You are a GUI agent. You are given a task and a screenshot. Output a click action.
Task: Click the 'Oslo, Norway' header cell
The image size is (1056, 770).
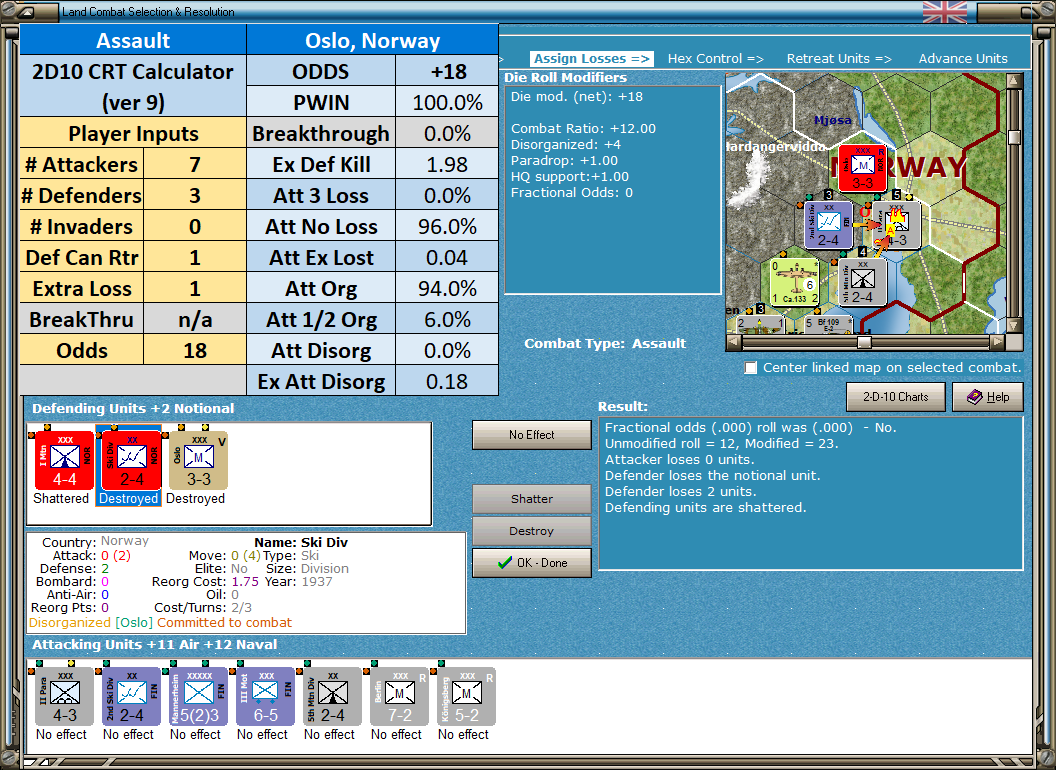(372, 40)
